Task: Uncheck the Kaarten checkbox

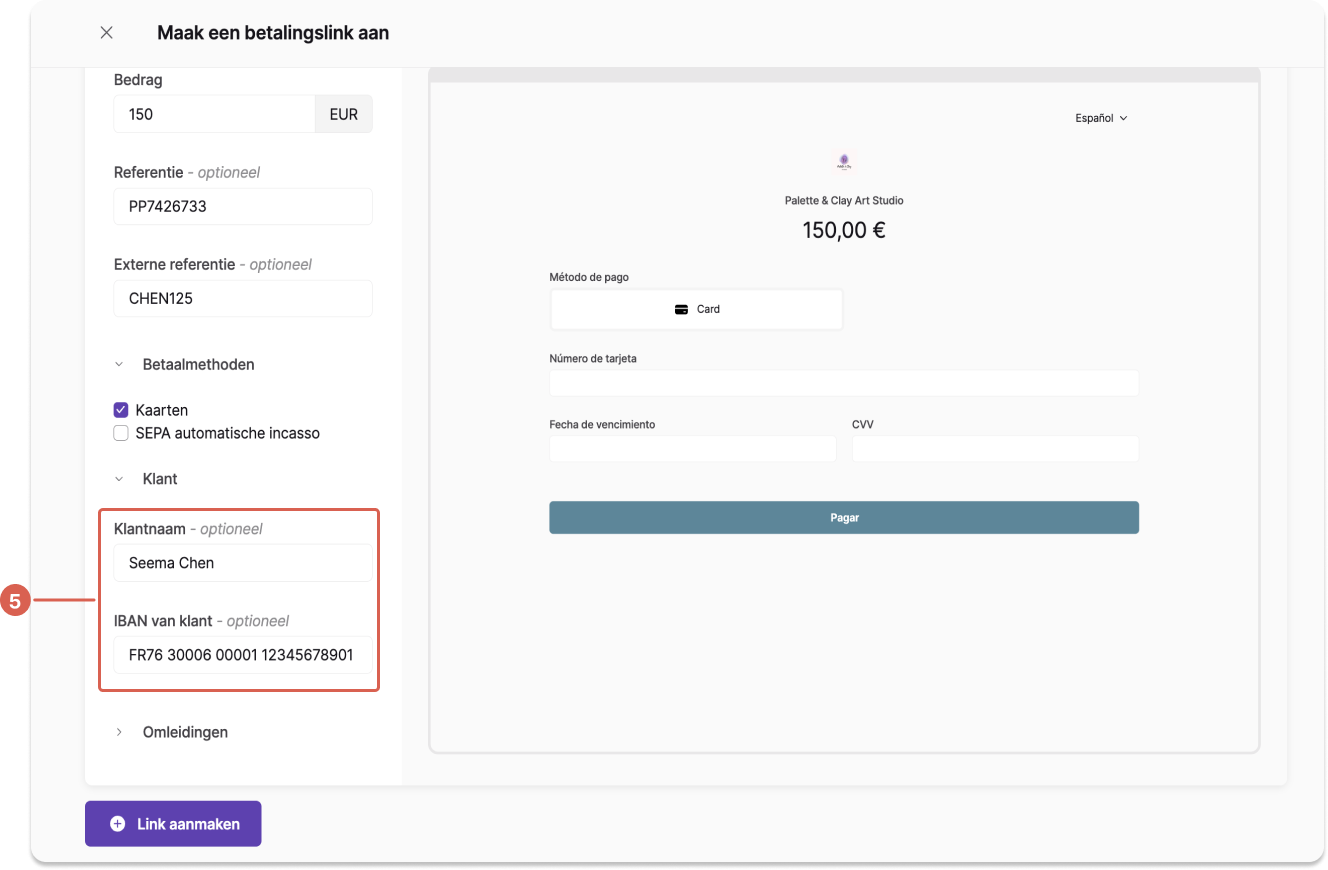Action: pyautogui.click(x=121, y=410)
